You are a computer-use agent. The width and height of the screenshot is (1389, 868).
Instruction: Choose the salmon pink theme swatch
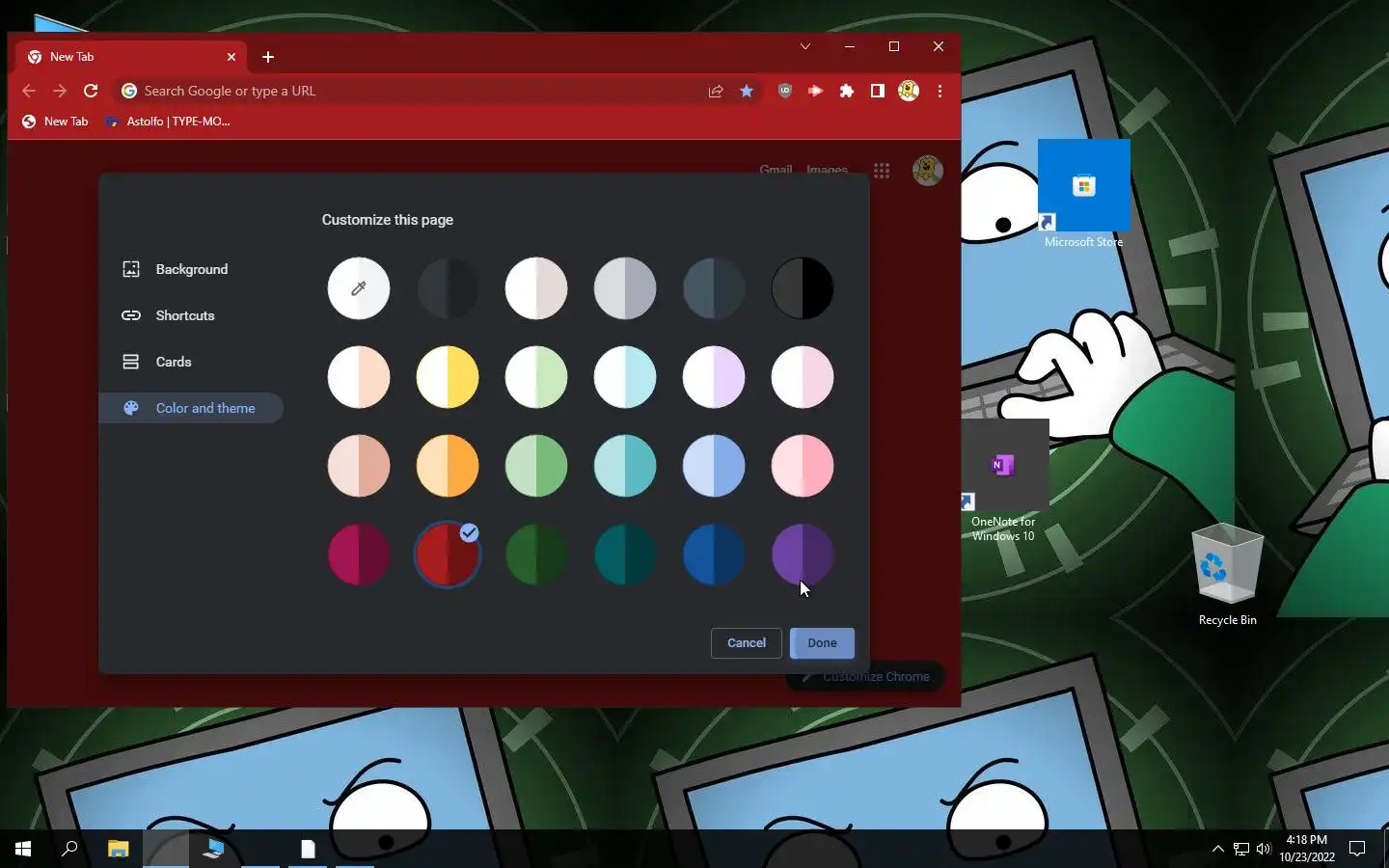(x=359, y=466)
